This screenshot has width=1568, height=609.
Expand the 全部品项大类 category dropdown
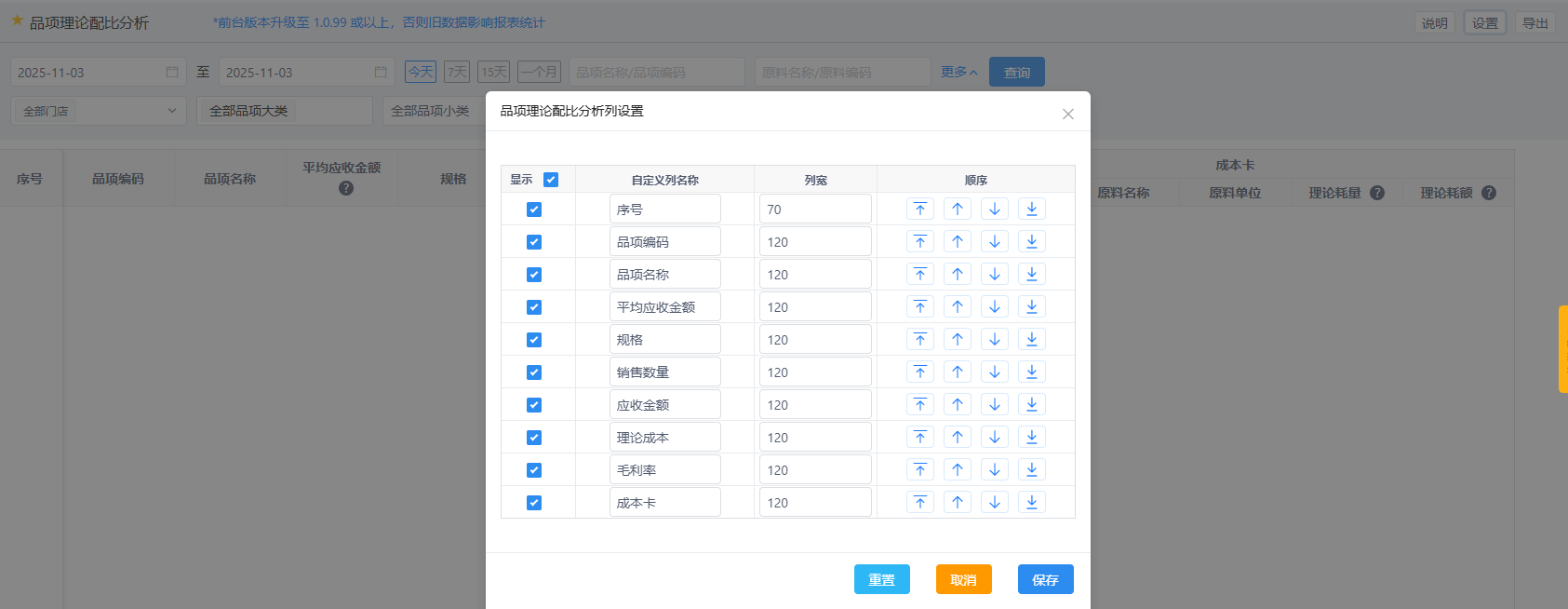pos(284,111)
